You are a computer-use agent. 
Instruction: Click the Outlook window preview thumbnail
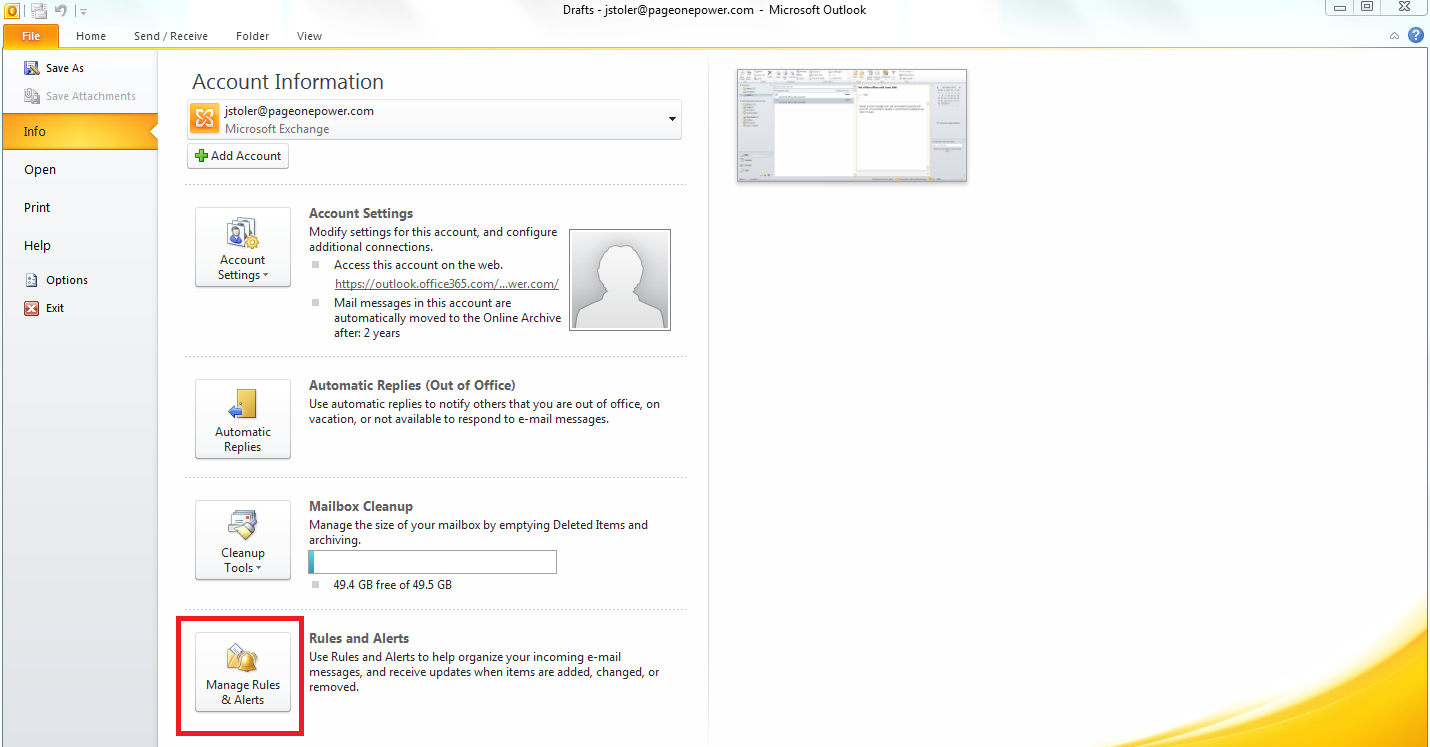point(852,125)
